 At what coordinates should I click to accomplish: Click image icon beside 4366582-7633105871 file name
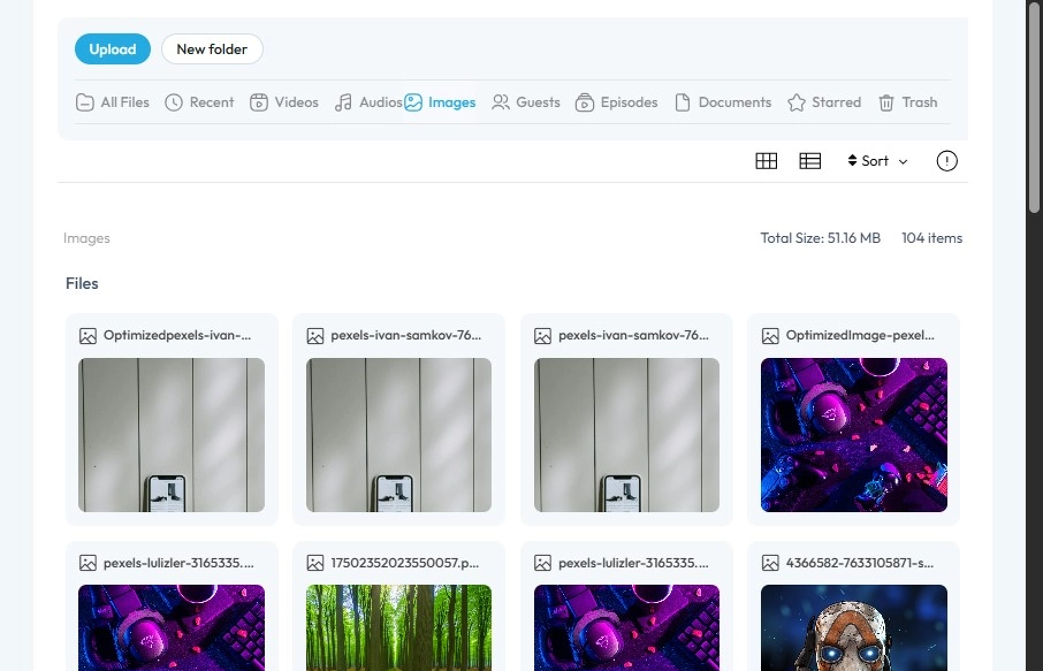tap(770, 563)
